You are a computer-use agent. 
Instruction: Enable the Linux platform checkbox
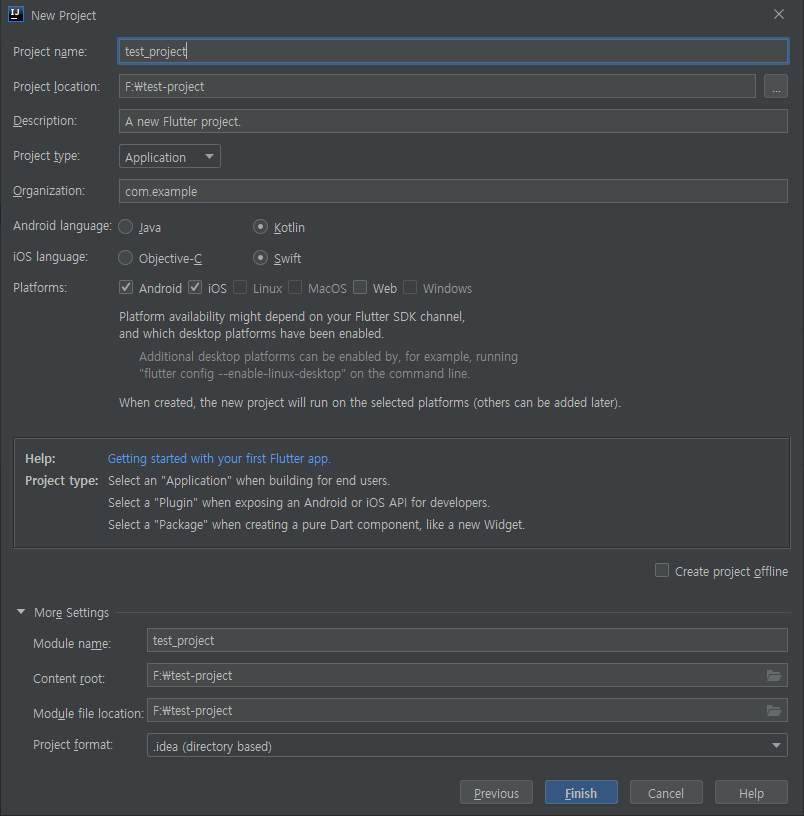point(240,287)
